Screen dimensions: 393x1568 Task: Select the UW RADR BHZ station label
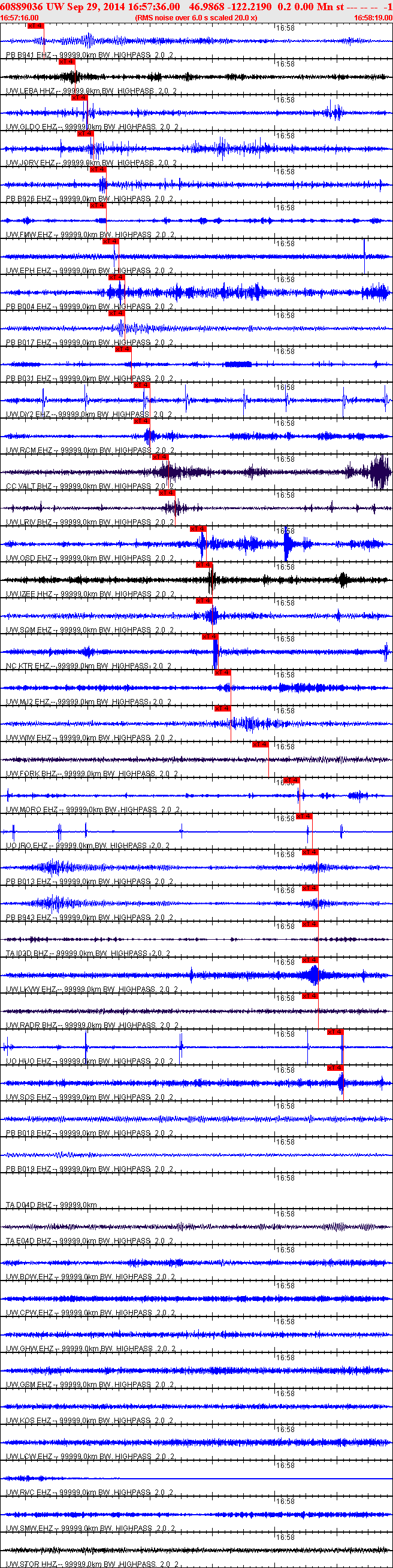coord(92,1024)
